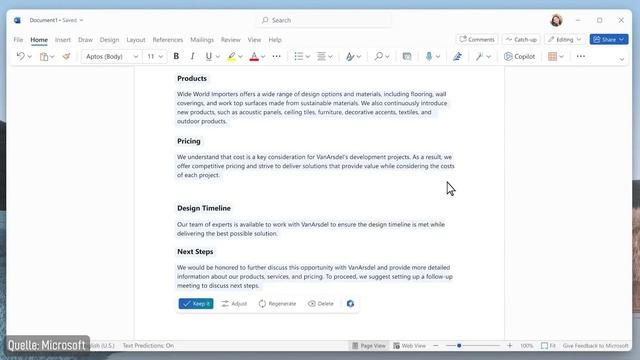The image size is (640, 360).
Task: Toggle Bold formatting
Action: point(176,56)
